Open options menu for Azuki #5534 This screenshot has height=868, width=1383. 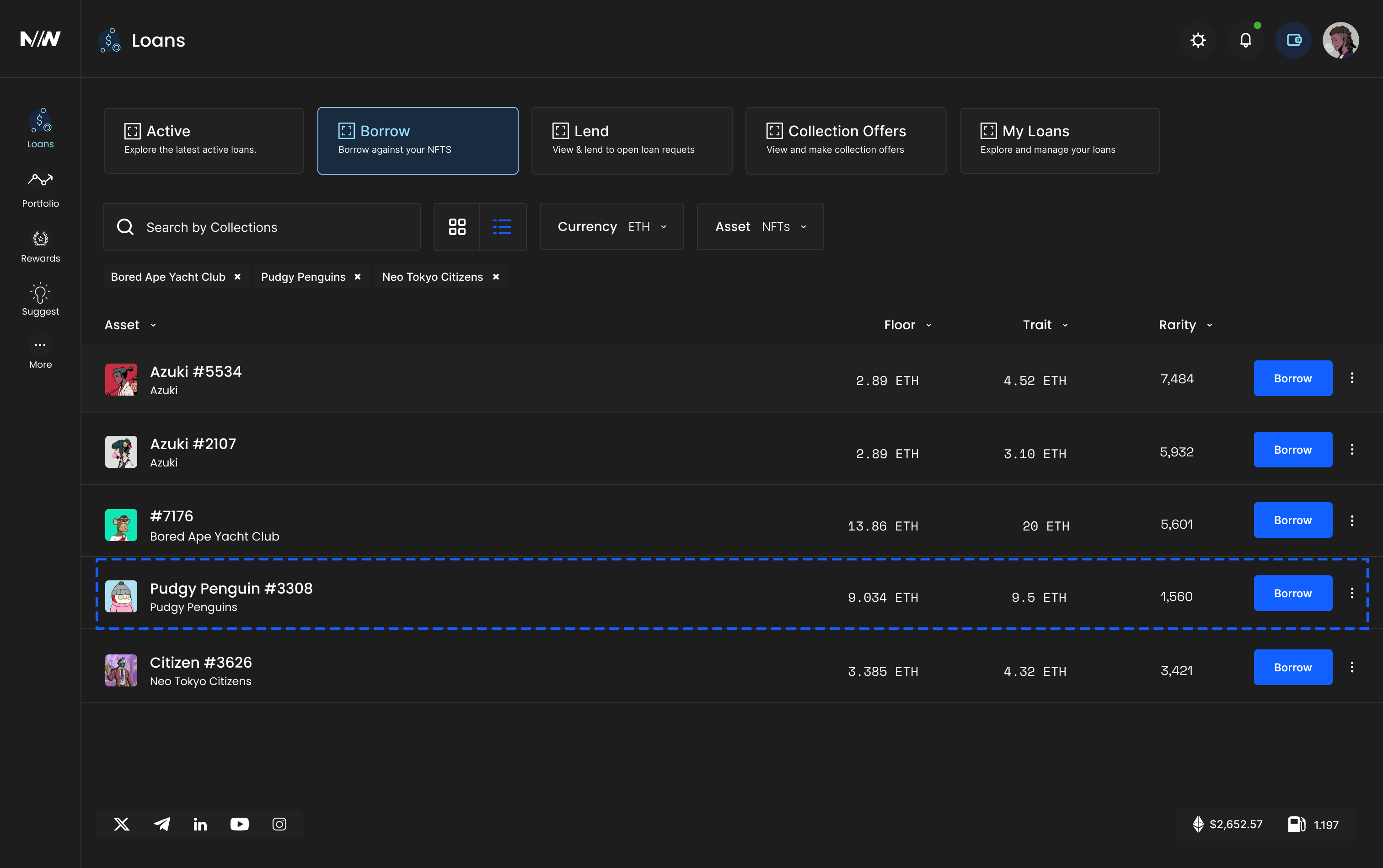click(x=1351, y=378)
